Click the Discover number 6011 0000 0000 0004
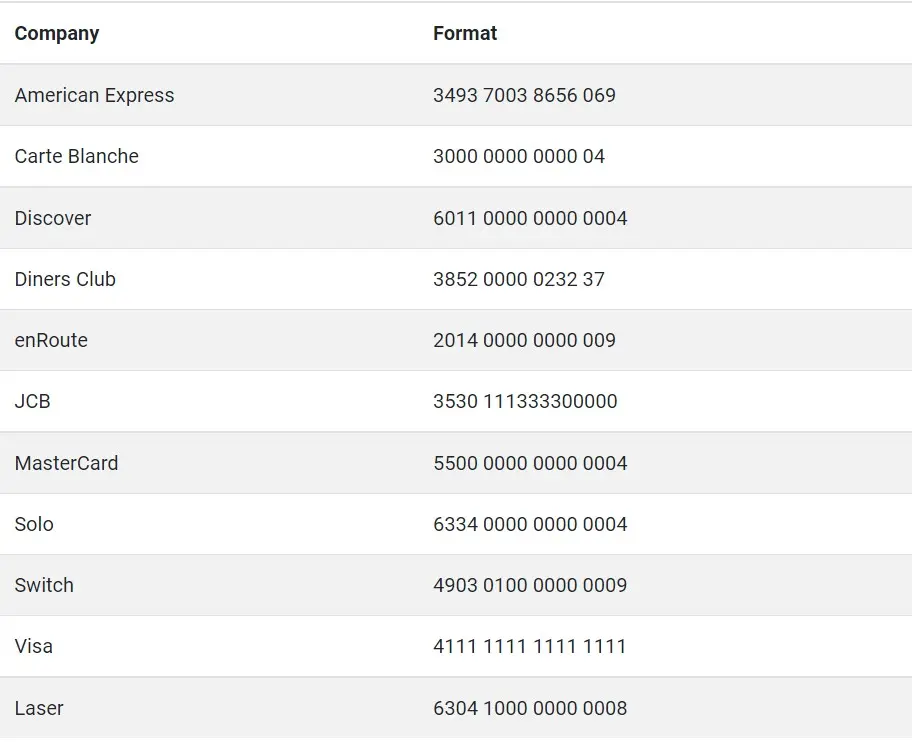Screen dimensions: 912x742 [x=530, y=218]
